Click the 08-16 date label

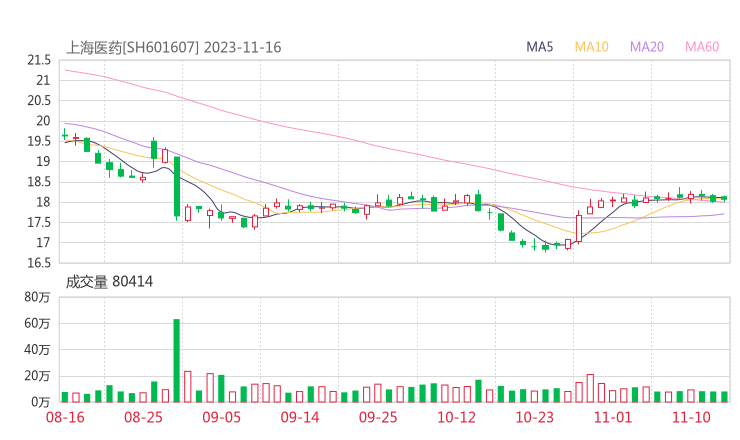(x=65, y=417)
